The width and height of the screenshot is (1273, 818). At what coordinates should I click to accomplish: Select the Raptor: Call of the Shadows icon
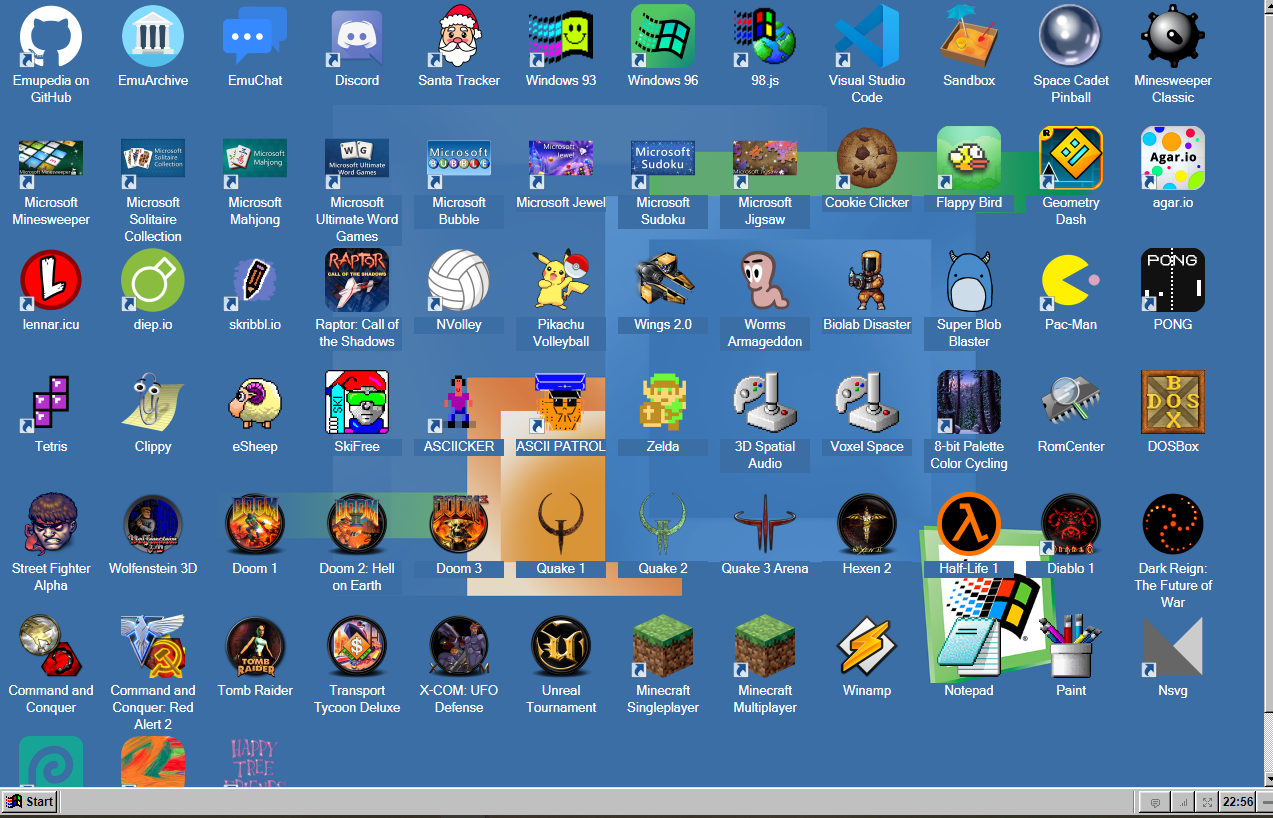pyautogui.click(x=357, y=280)
